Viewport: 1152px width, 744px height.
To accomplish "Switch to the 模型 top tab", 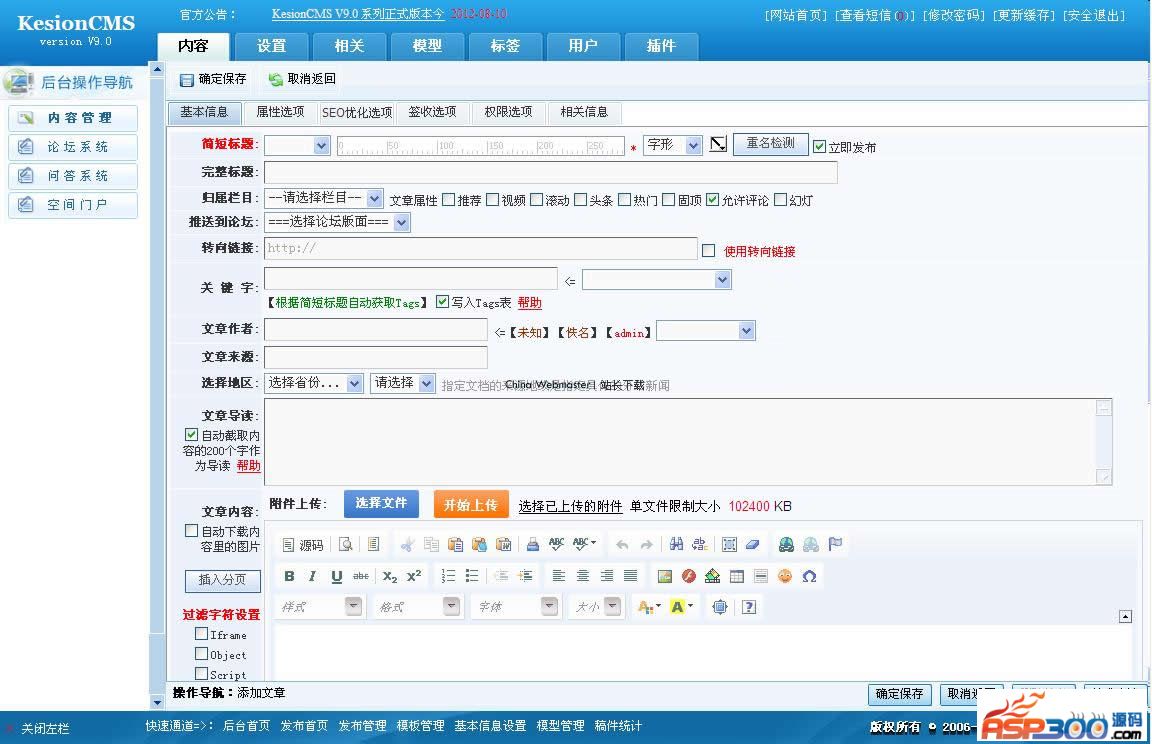I will coord(428,46).
